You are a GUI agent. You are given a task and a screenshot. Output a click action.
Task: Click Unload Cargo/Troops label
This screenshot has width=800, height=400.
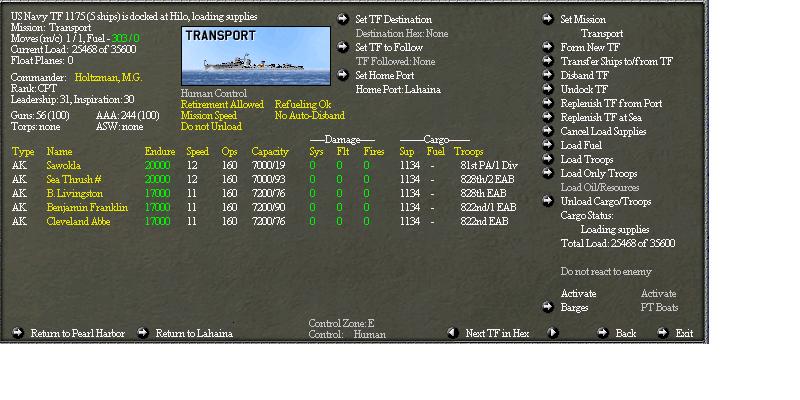click(x=606, y=202)
